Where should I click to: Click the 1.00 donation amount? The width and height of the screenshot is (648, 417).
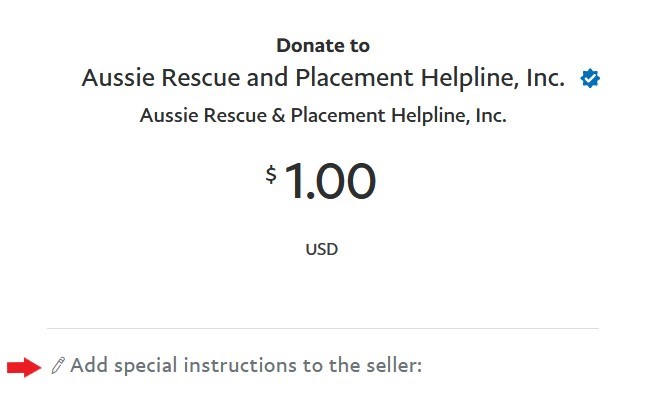(x=330, y=181)
